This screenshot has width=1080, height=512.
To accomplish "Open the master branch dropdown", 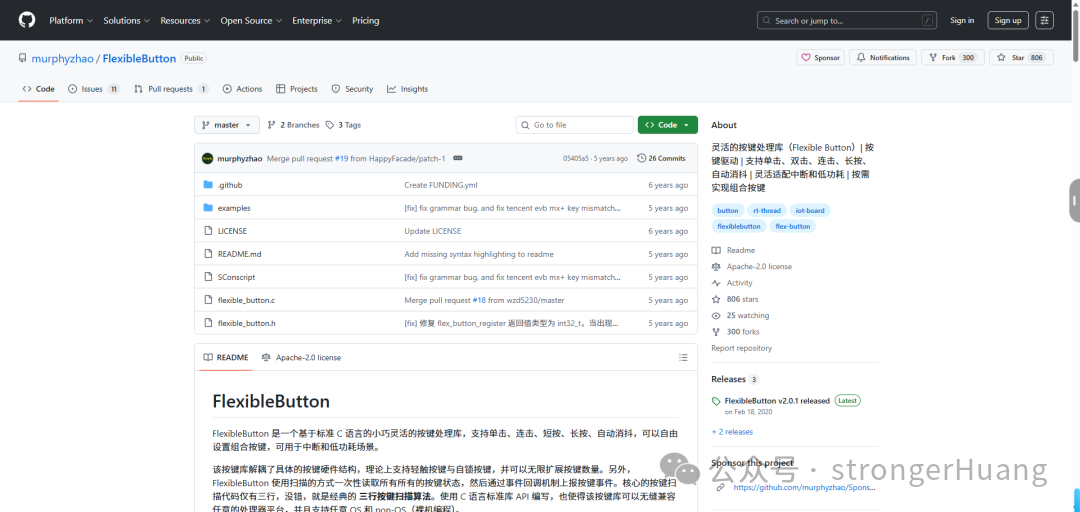I will point(227,125).
